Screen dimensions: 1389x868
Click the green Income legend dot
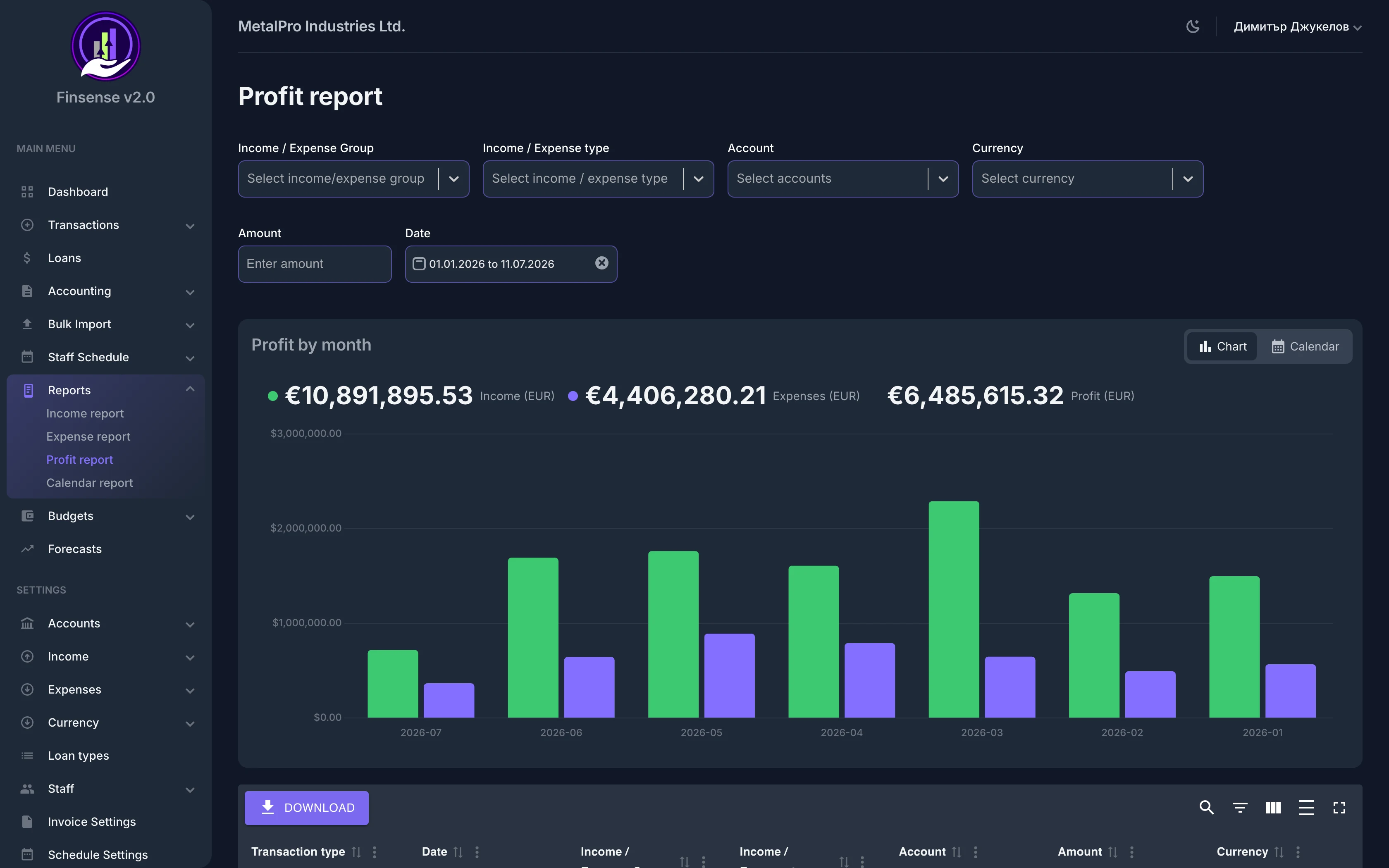tap(273, 396)
